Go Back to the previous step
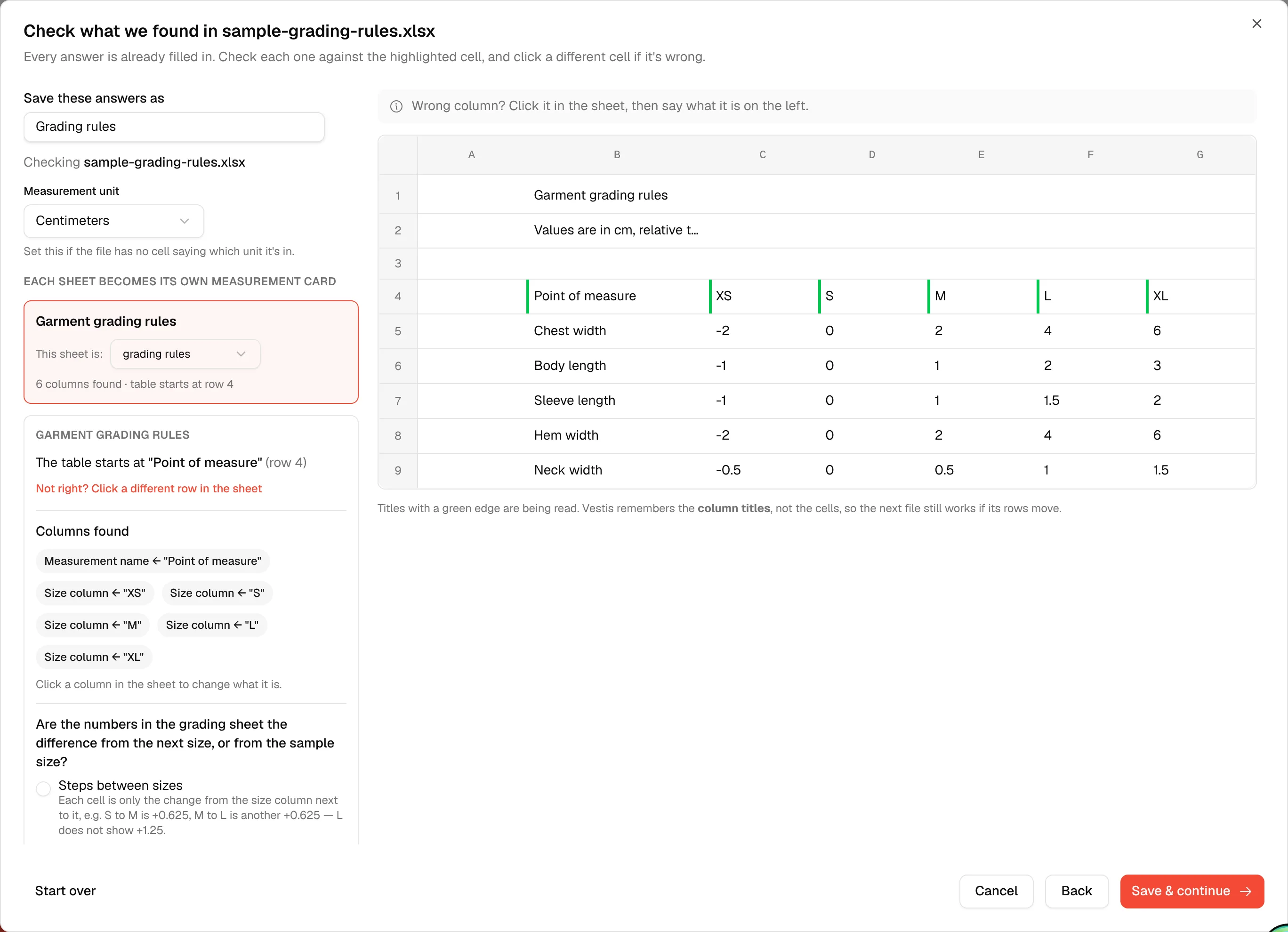The width and height of the screenshot is (1288, 932). pos(1076,891)
